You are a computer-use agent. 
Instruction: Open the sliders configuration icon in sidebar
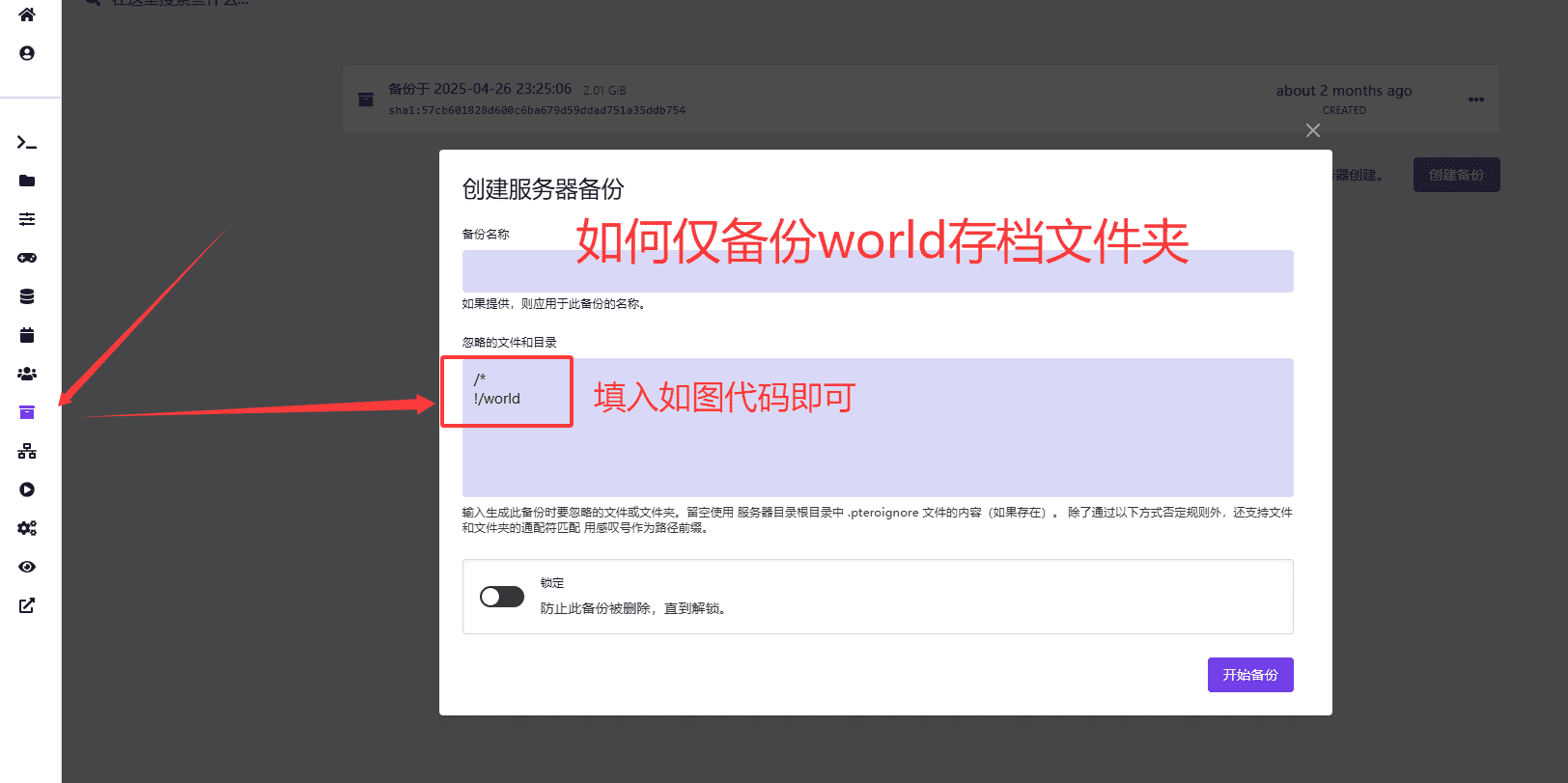coord(27,219)
